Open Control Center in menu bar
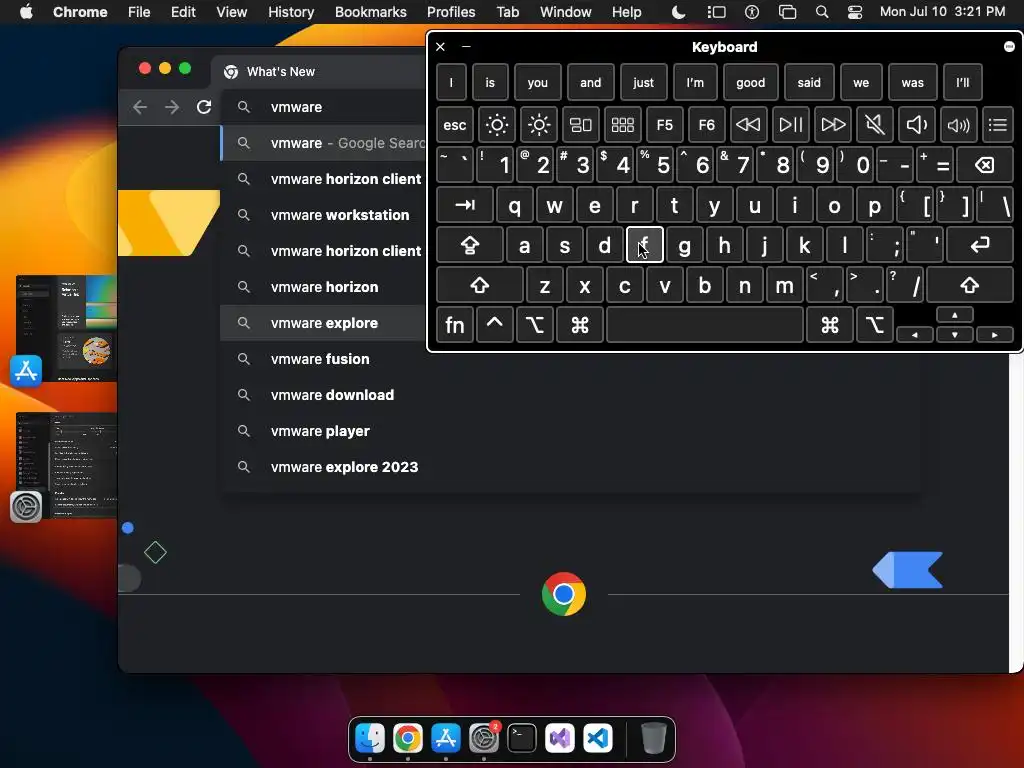The width and height of the screenshot is (1024, 768). coord(854,12)
